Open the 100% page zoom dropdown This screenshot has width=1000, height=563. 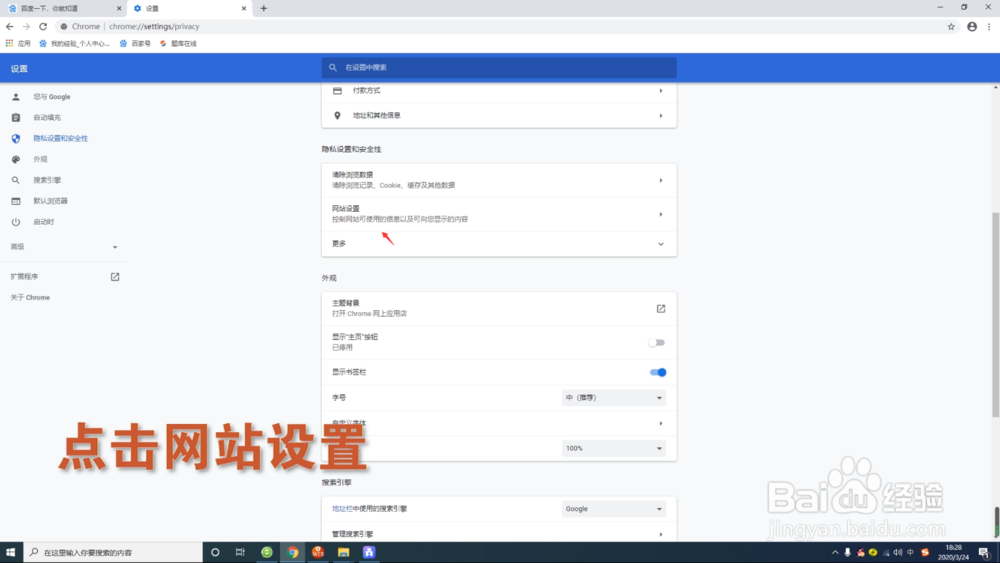(x=614, y=448)
